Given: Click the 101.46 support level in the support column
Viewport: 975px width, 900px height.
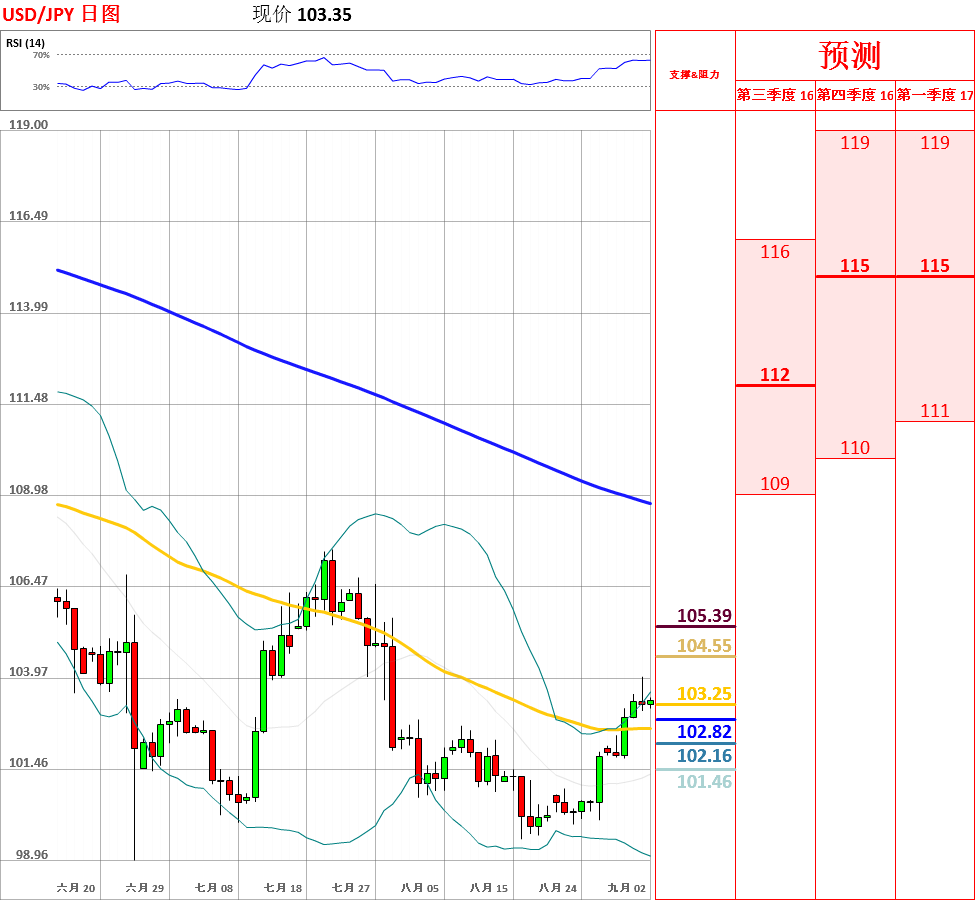Looking at the screenshot, I should coord(704,782).
